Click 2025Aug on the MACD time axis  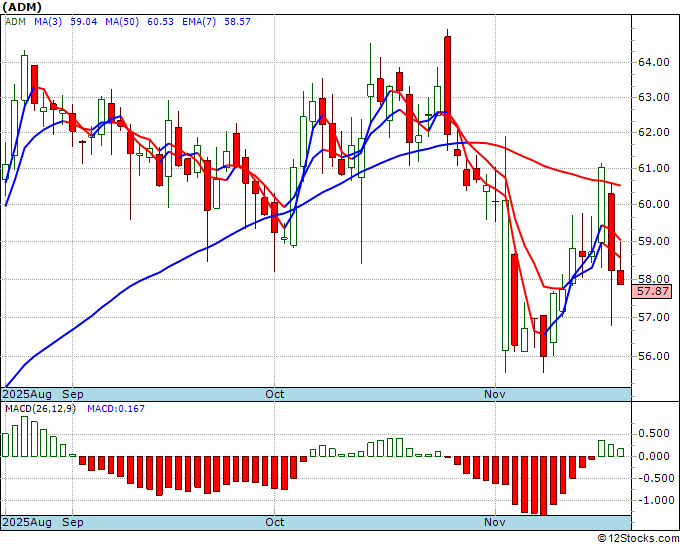tap(27, 522)
